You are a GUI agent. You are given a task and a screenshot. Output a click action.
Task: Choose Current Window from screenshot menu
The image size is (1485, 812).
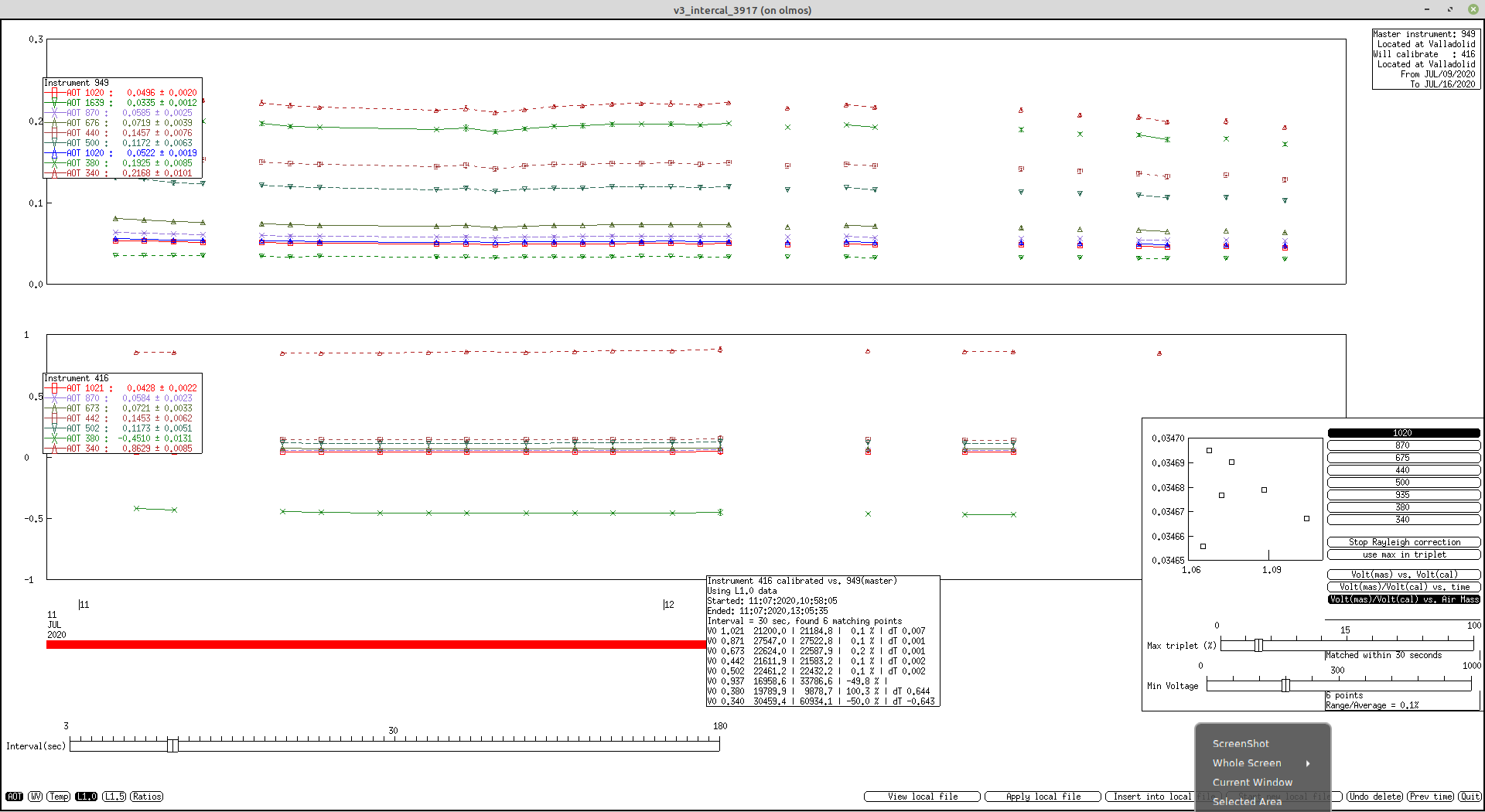click(x=1252, y=783)
